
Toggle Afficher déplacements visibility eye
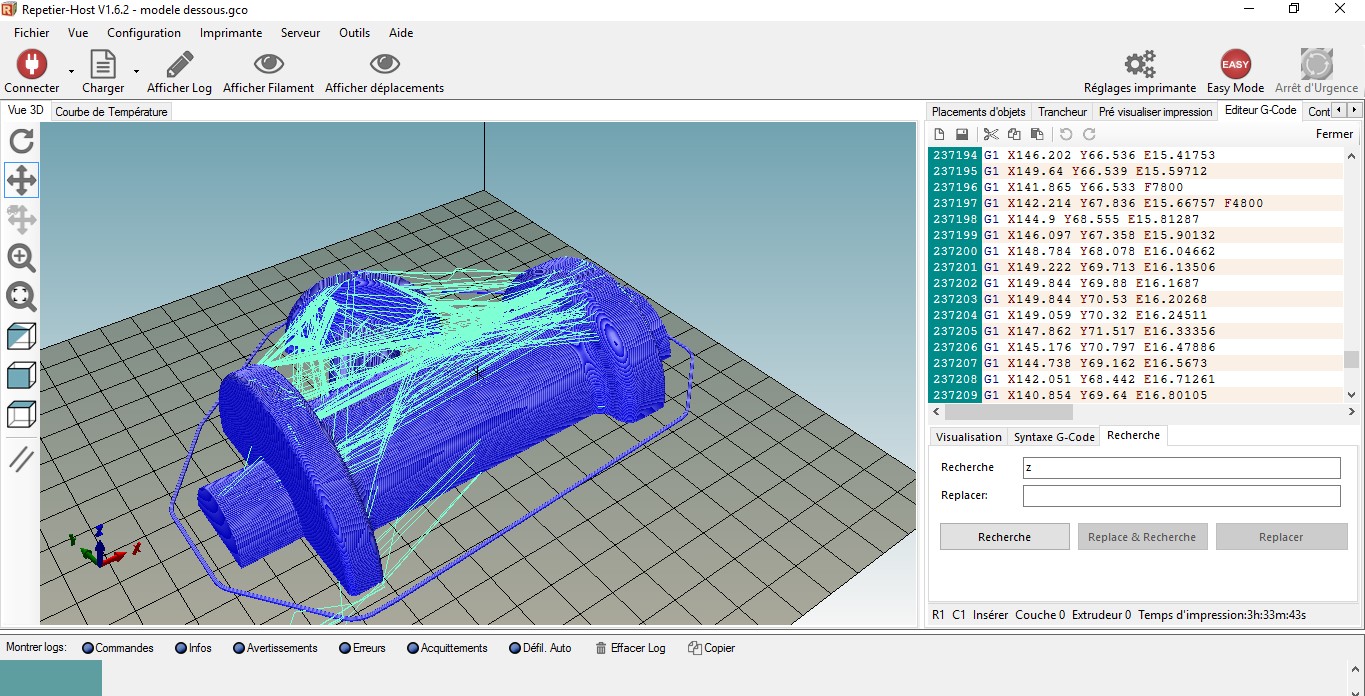tap(384, 65)
